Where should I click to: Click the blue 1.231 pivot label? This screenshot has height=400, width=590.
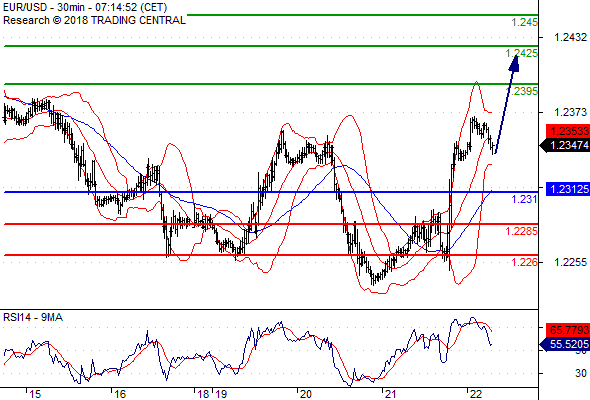pyautogui.click(x=525, y=199)
